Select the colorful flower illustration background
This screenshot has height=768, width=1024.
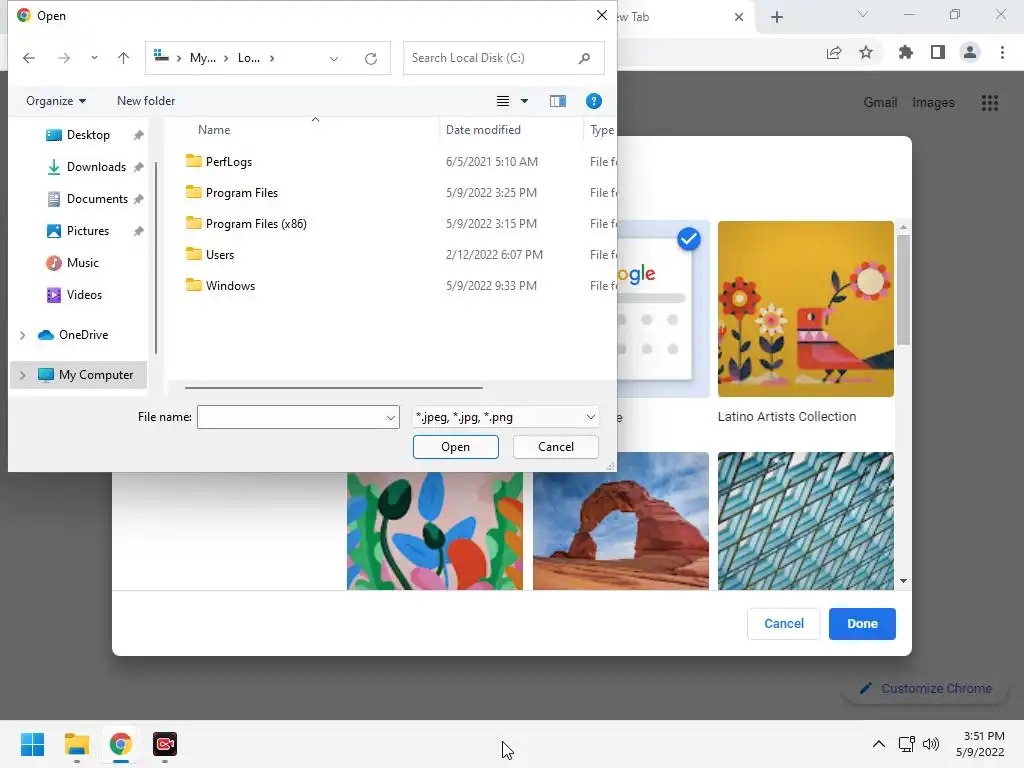[x=435, y=531]
